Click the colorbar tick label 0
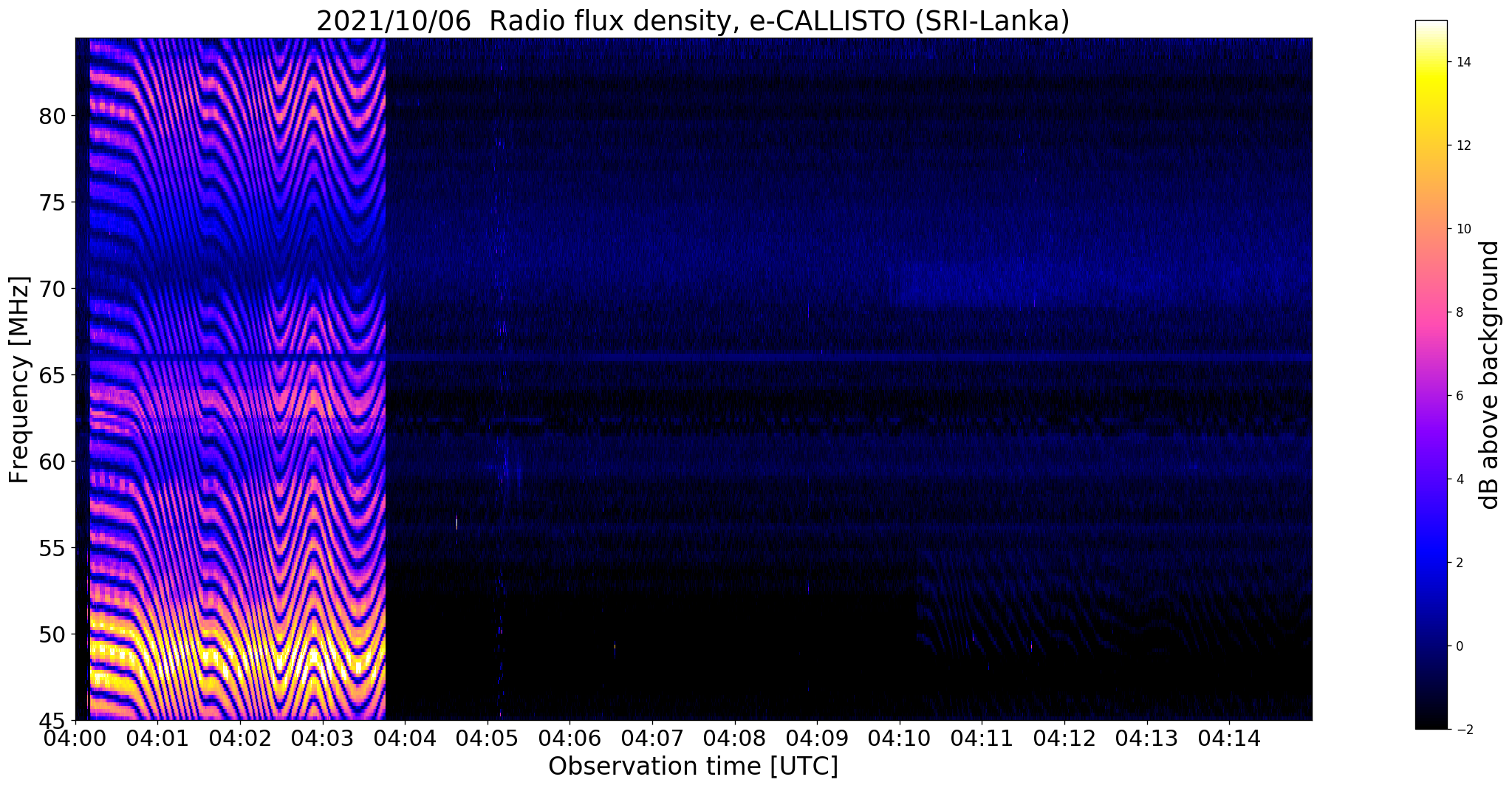The image size is (1512, 788). coord(1459,646)
